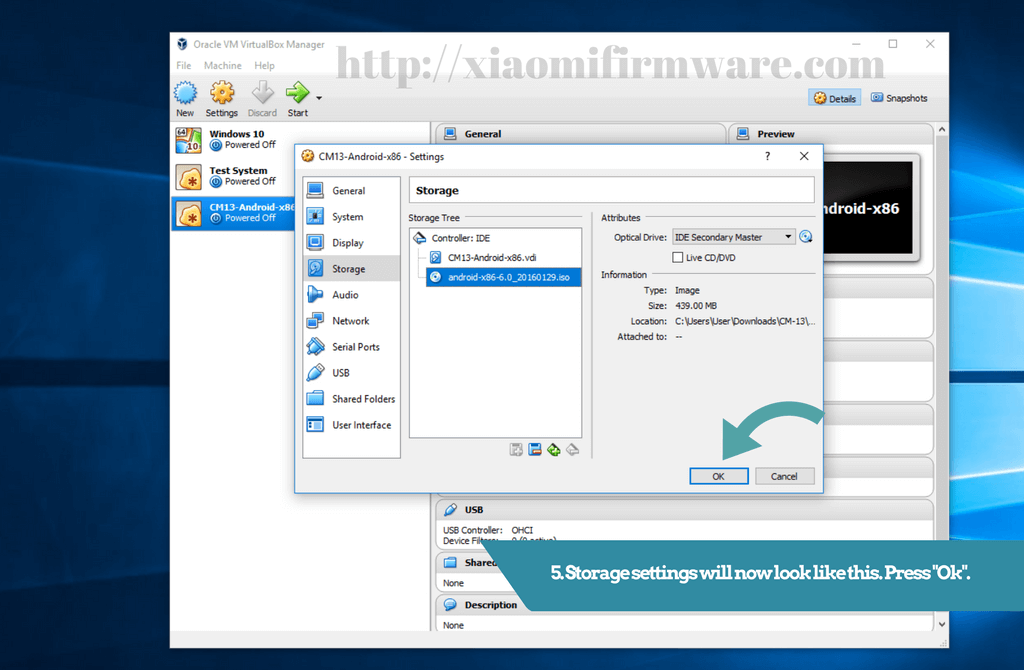
Task: Select the Windows 10 virtual machine
Action: tap(236, 140)
